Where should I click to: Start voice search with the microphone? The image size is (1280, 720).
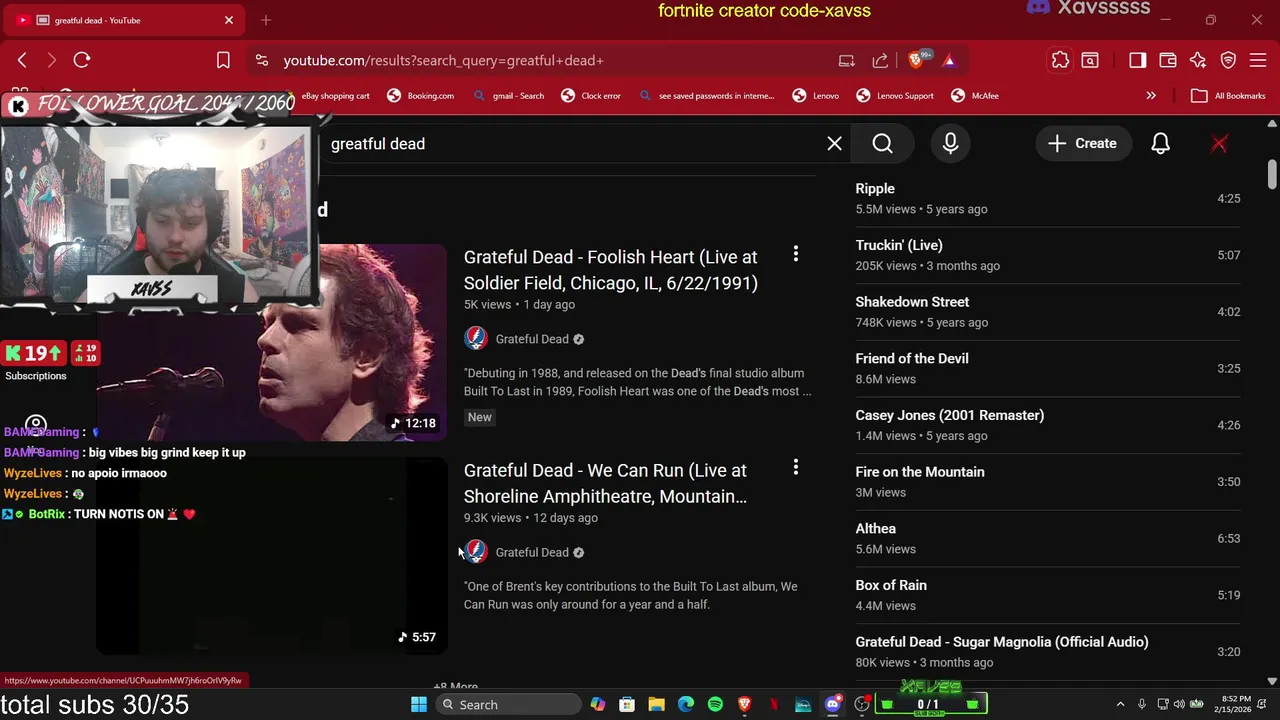(950, 144)
